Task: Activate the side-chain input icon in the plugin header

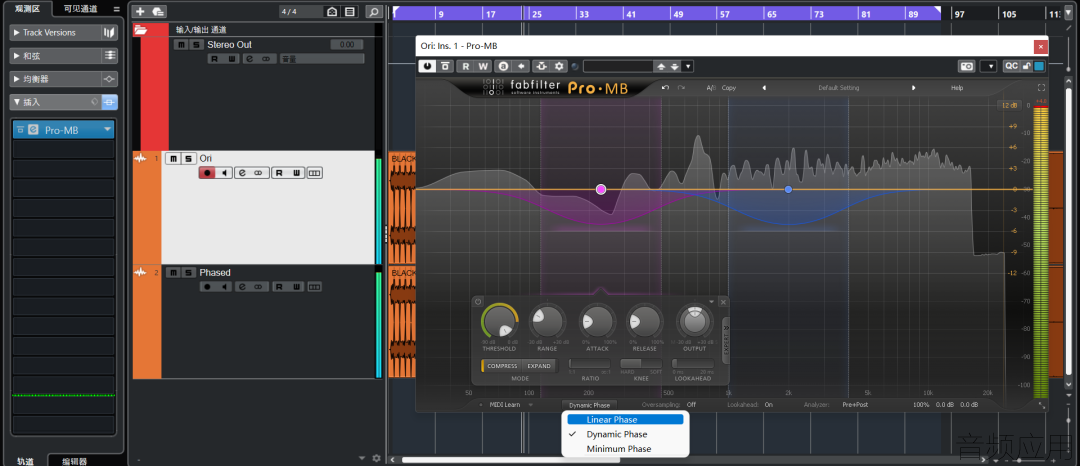Action: pyautogui.click(x=541, y=66)
